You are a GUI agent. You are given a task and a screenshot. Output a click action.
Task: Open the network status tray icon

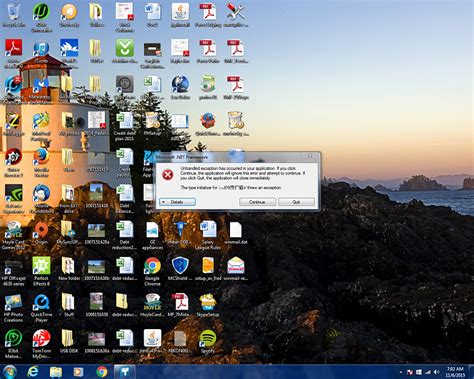point(428,372)
